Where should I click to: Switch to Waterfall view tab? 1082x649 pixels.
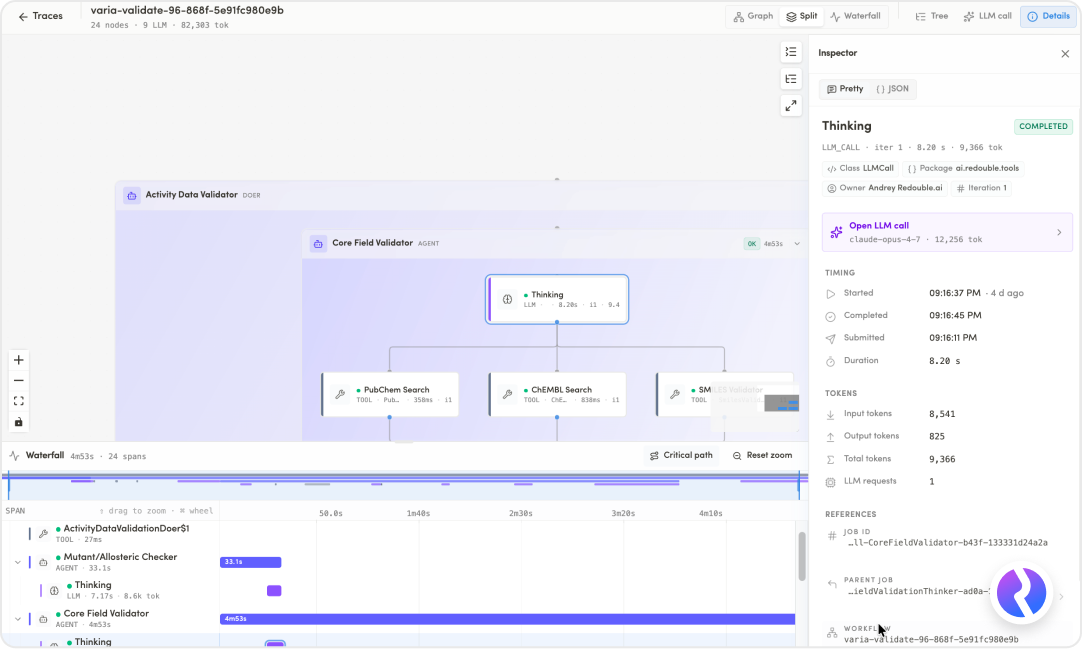pos(856,16)
